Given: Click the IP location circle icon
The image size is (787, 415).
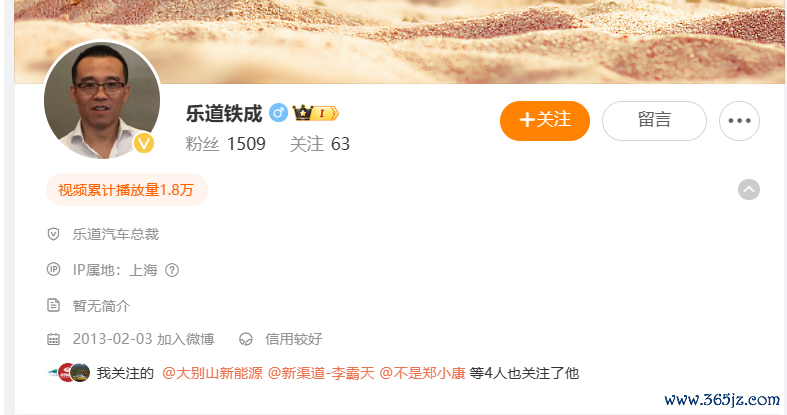Looking at the screenshot, I should click(53, 269).
